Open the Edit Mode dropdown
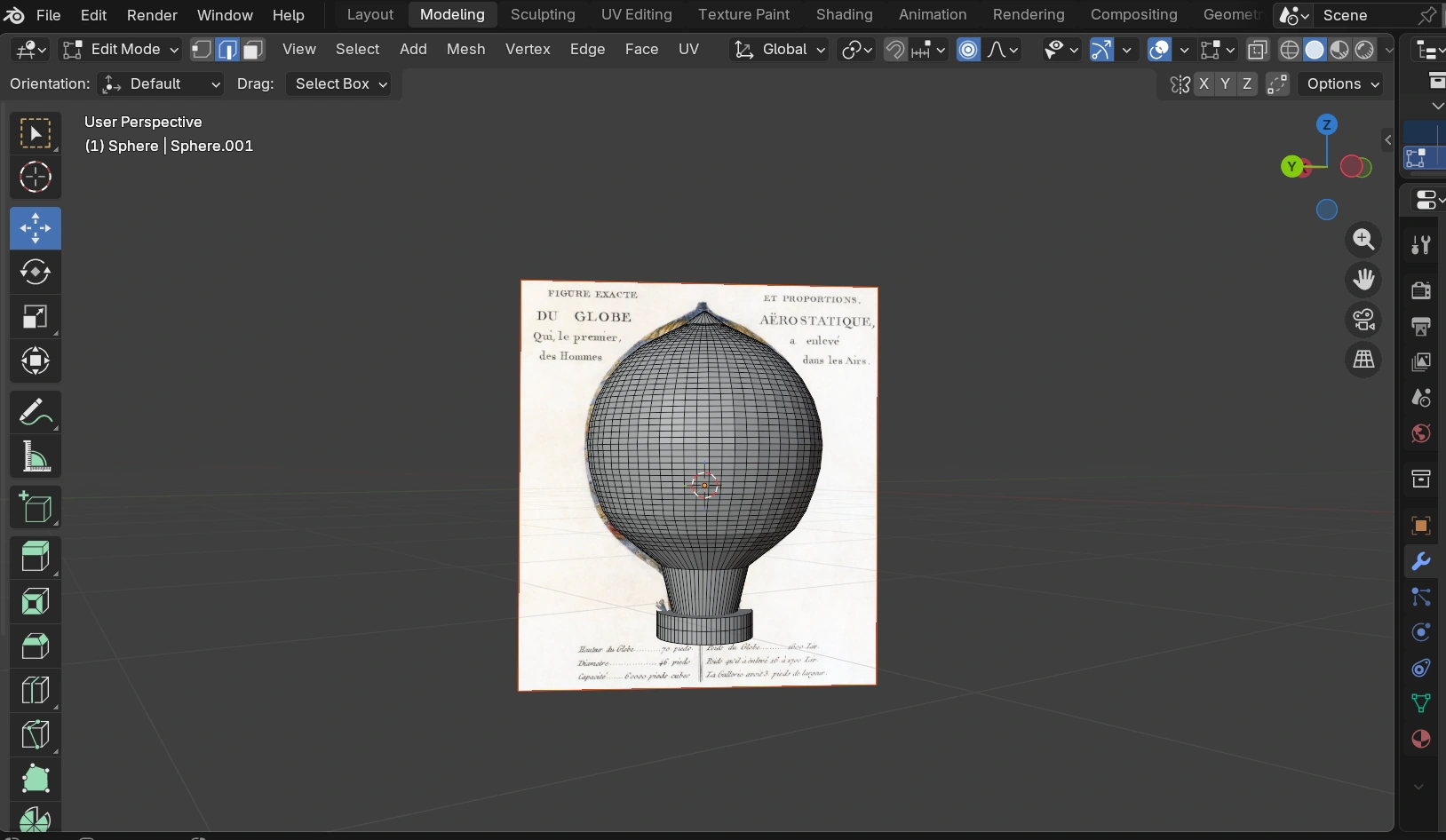This screenshot has height=840, width=1446. (121, 50)
